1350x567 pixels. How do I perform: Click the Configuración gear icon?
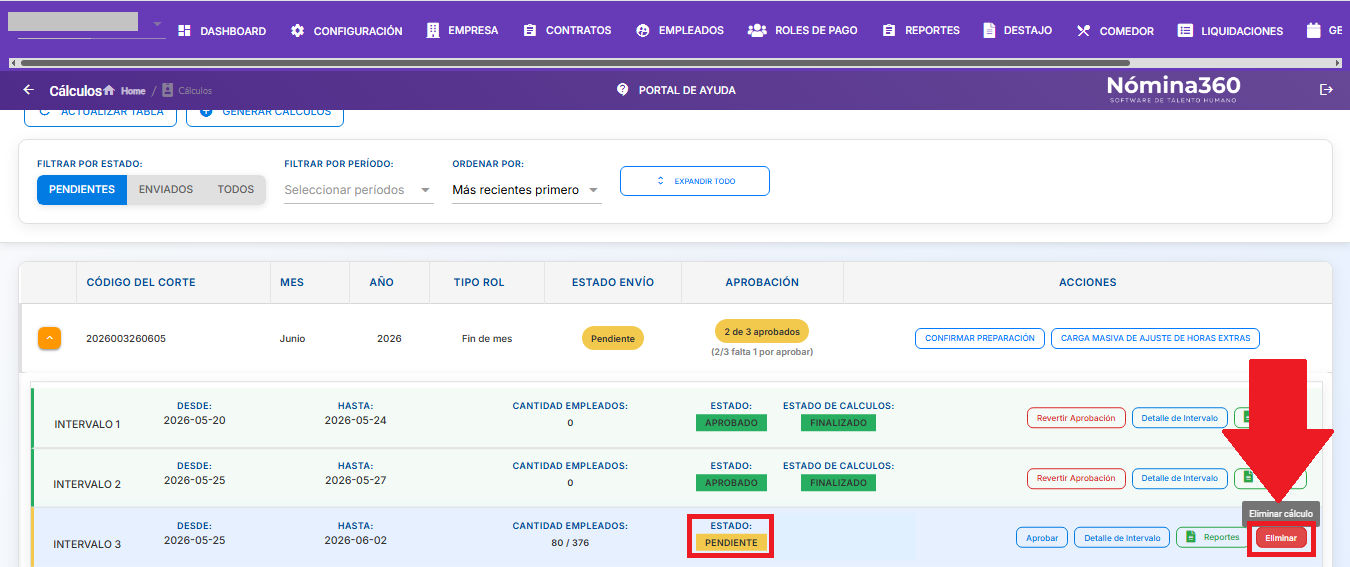click(297, 31)
